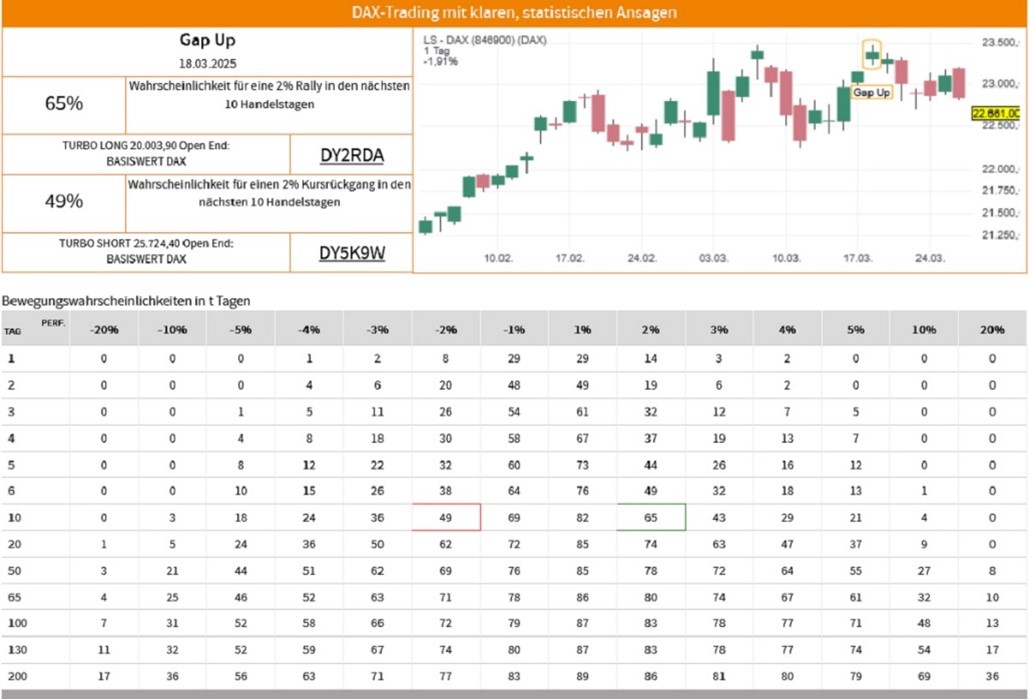Viewport: 1029px width, 699px height.
Task: Open the DY5K9W turbo short link
Action: pyautogui.click(x=352, y=253)
